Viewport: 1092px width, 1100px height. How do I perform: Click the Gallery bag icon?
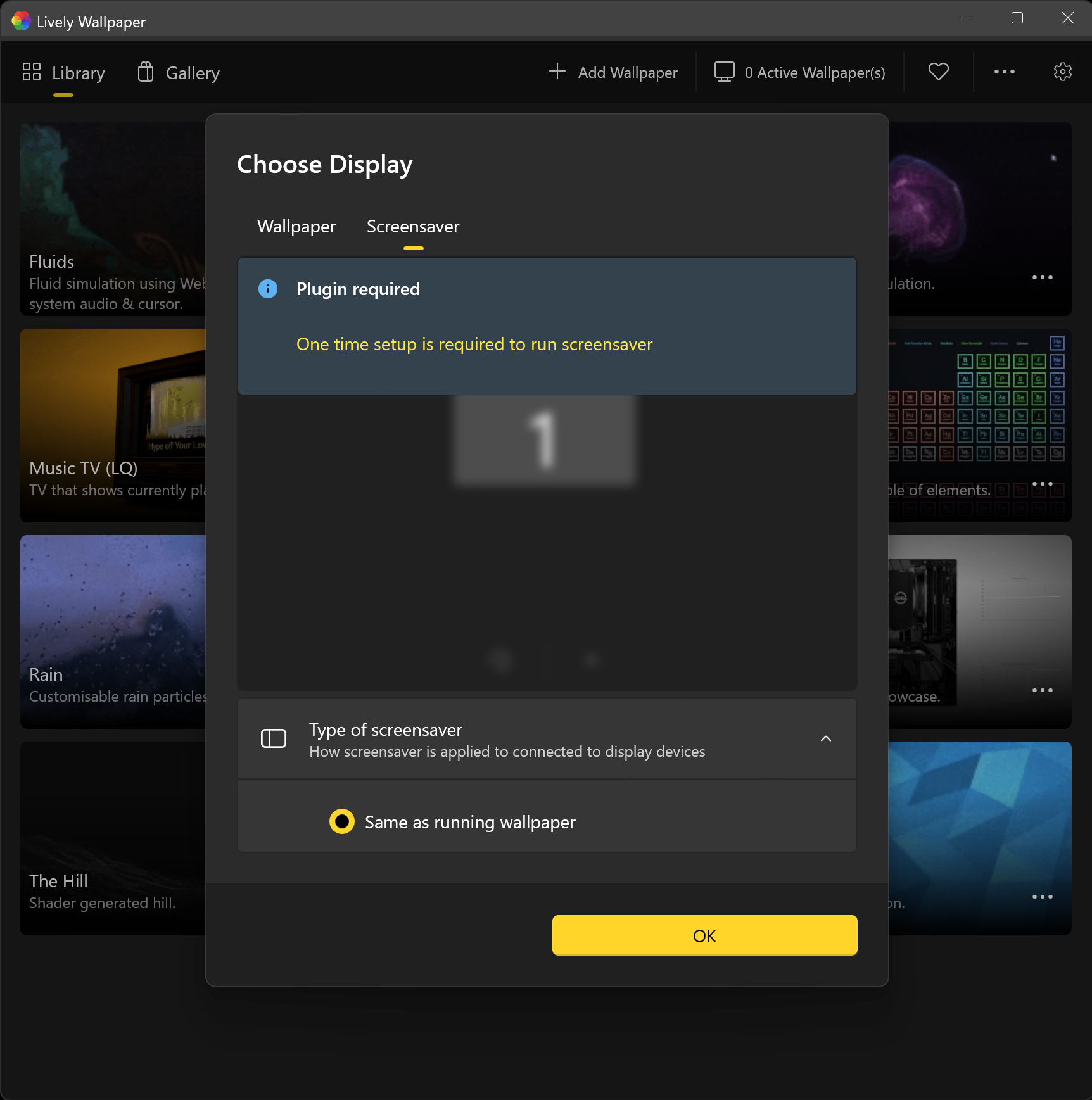pos(145,72)
